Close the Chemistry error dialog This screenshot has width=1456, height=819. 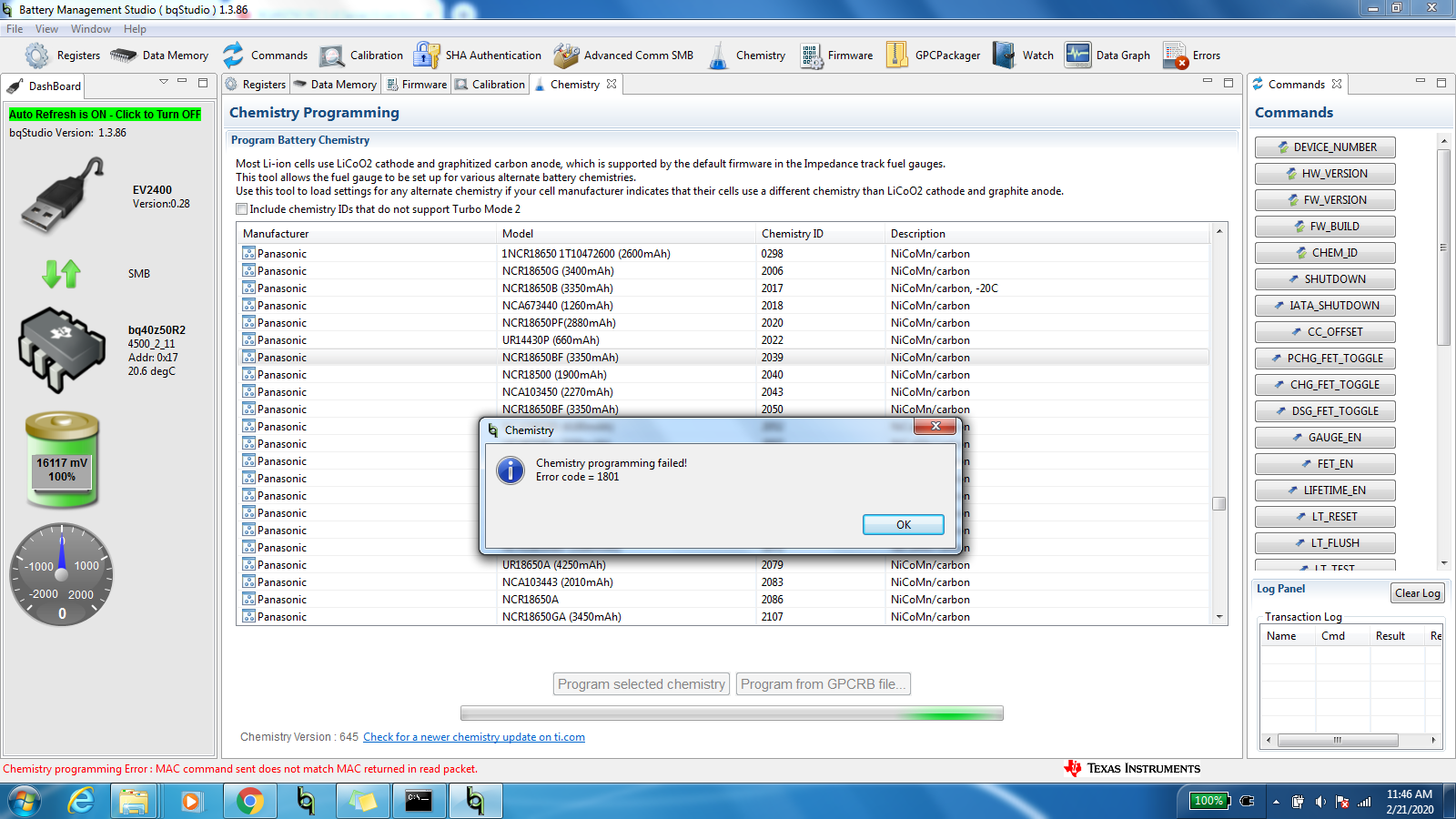(935, 427)
